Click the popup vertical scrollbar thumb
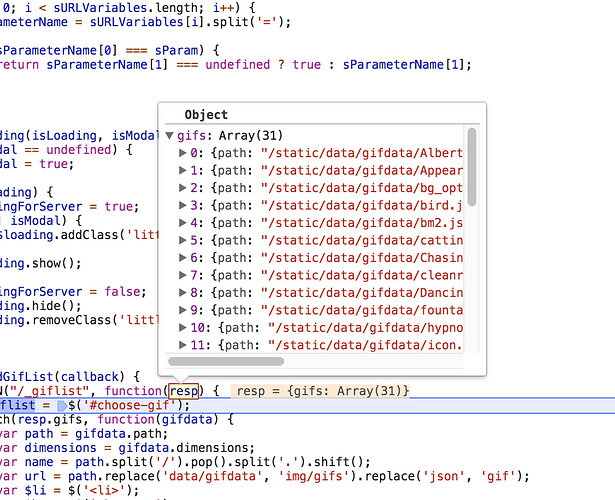Screen dimensions: 615x500 tap(472, 167)
